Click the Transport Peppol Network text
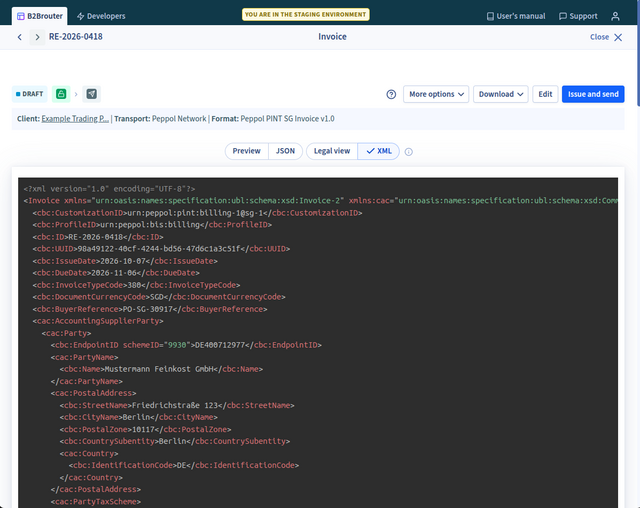 point(160,119)
